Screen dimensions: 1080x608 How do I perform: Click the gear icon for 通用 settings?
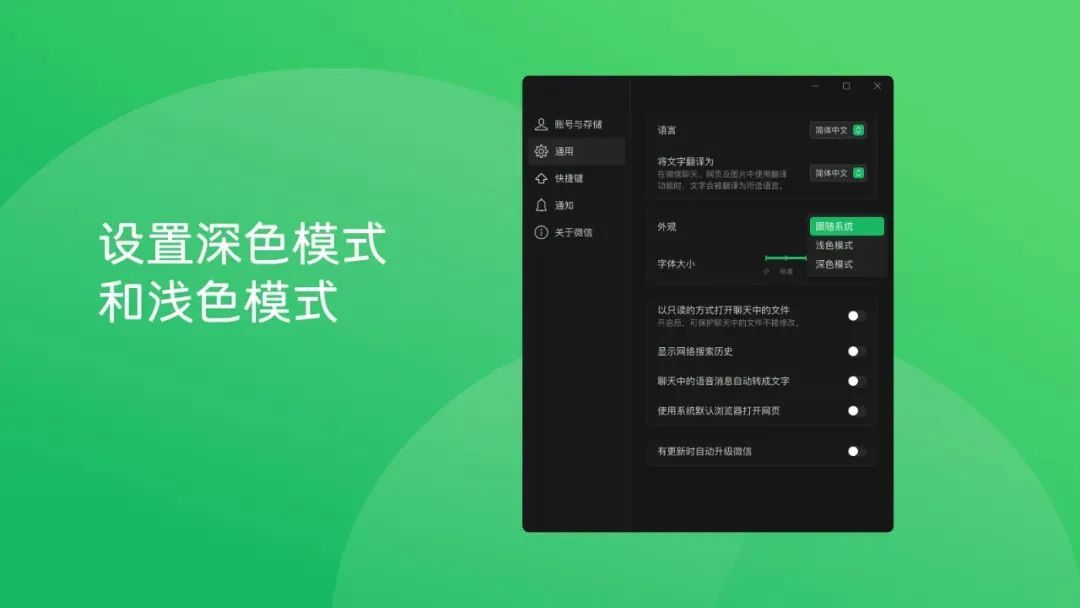[x=538, y=150]
